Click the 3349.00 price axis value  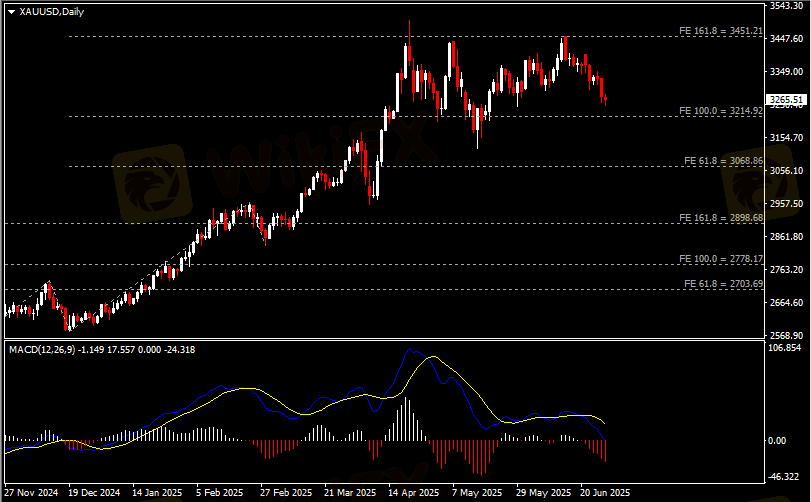pos(786,71)
